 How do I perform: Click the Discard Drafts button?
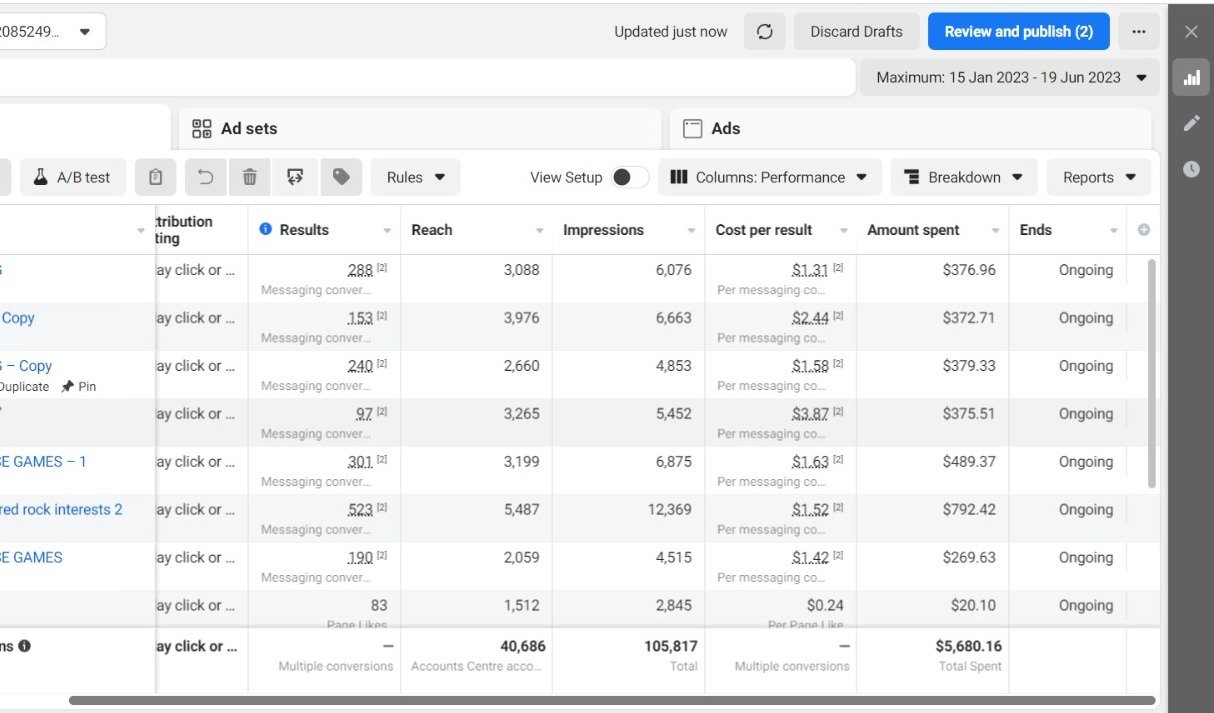856,32
